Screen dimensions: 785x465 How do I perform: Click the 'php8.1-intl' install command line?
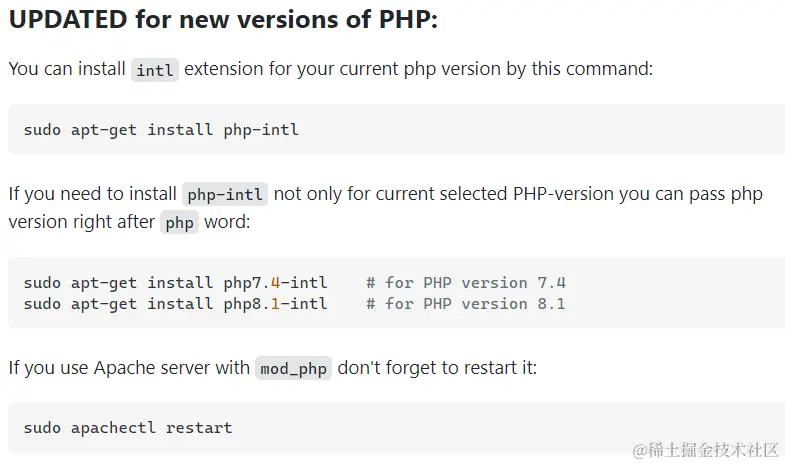coord(175,304)
